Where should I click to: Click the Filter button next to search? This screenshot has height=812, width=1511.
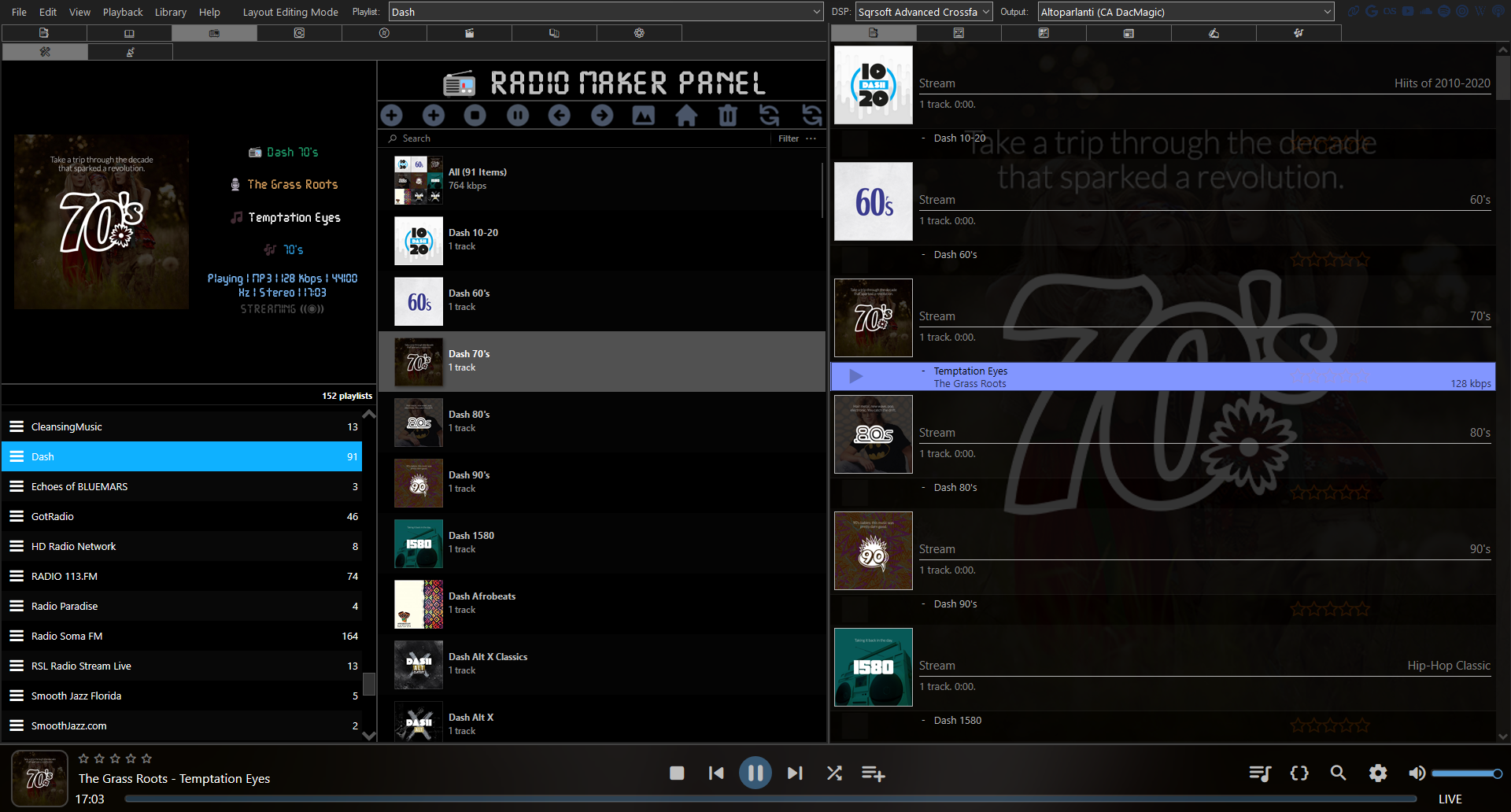pyautogui.click(x=789, y=138)
